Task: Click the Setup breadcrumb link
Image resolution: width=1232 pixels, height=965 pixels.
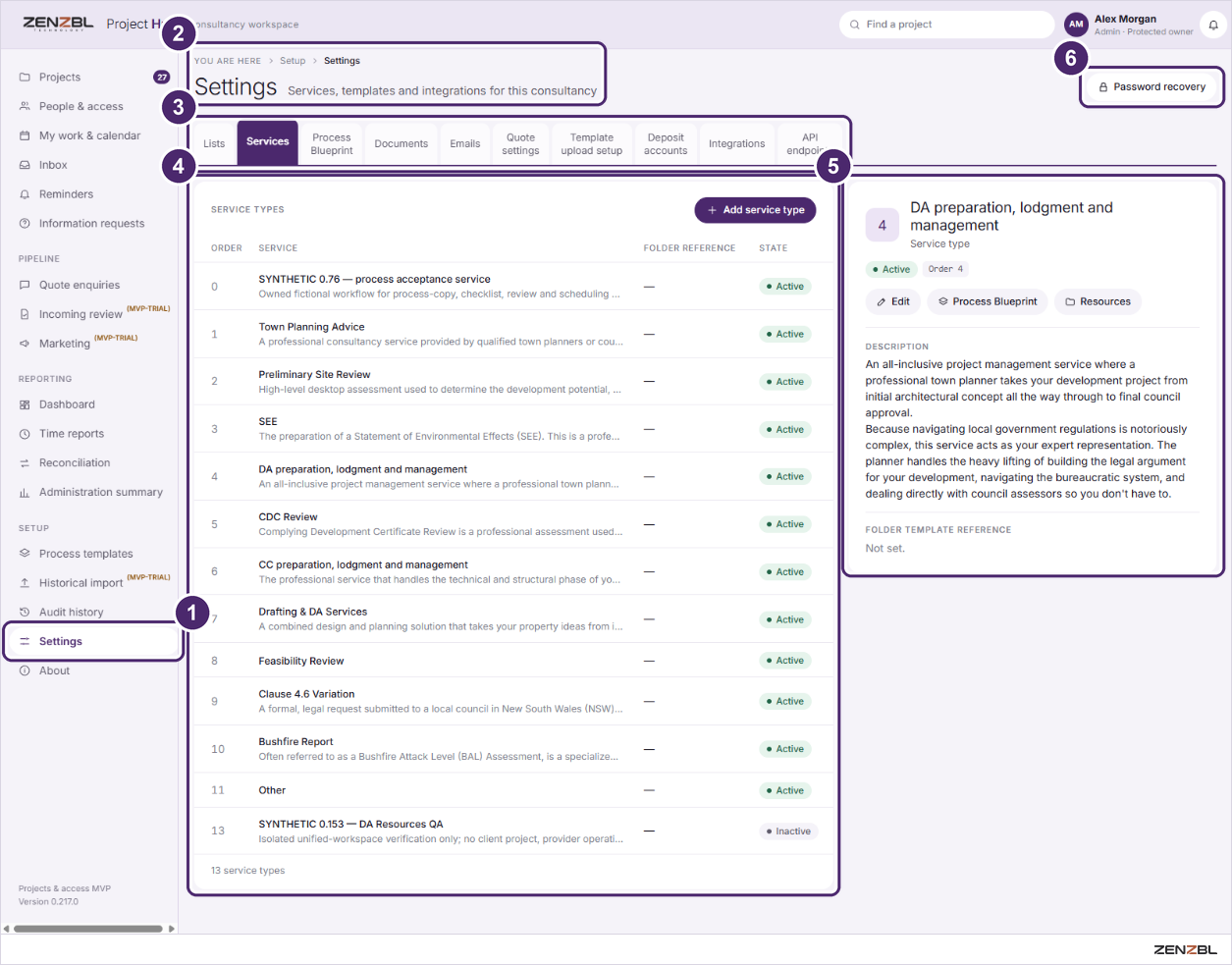Action: (x=293, y=61)
